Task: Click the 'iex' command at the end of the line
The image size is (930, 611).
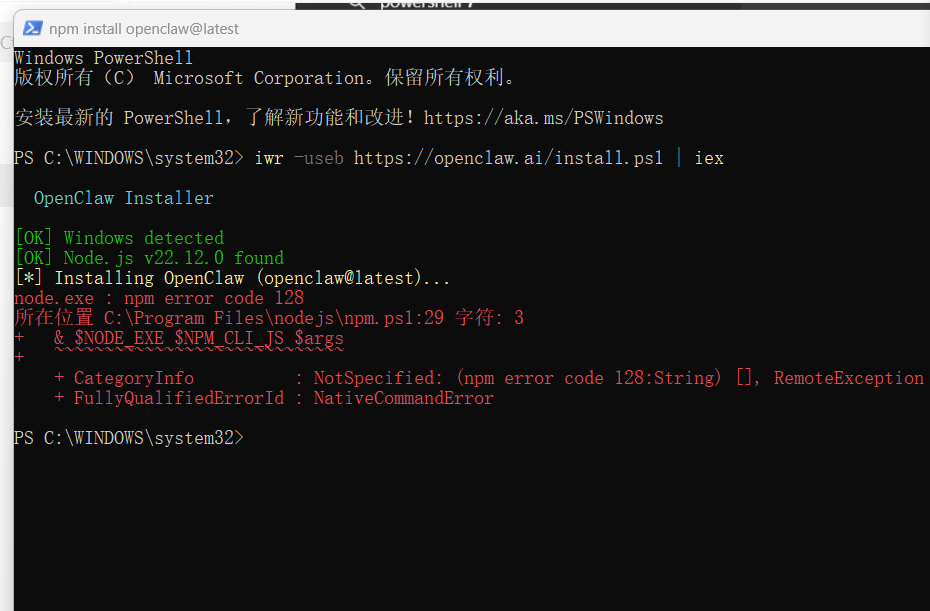Action: pyautogui.click(x=709, y=158)
